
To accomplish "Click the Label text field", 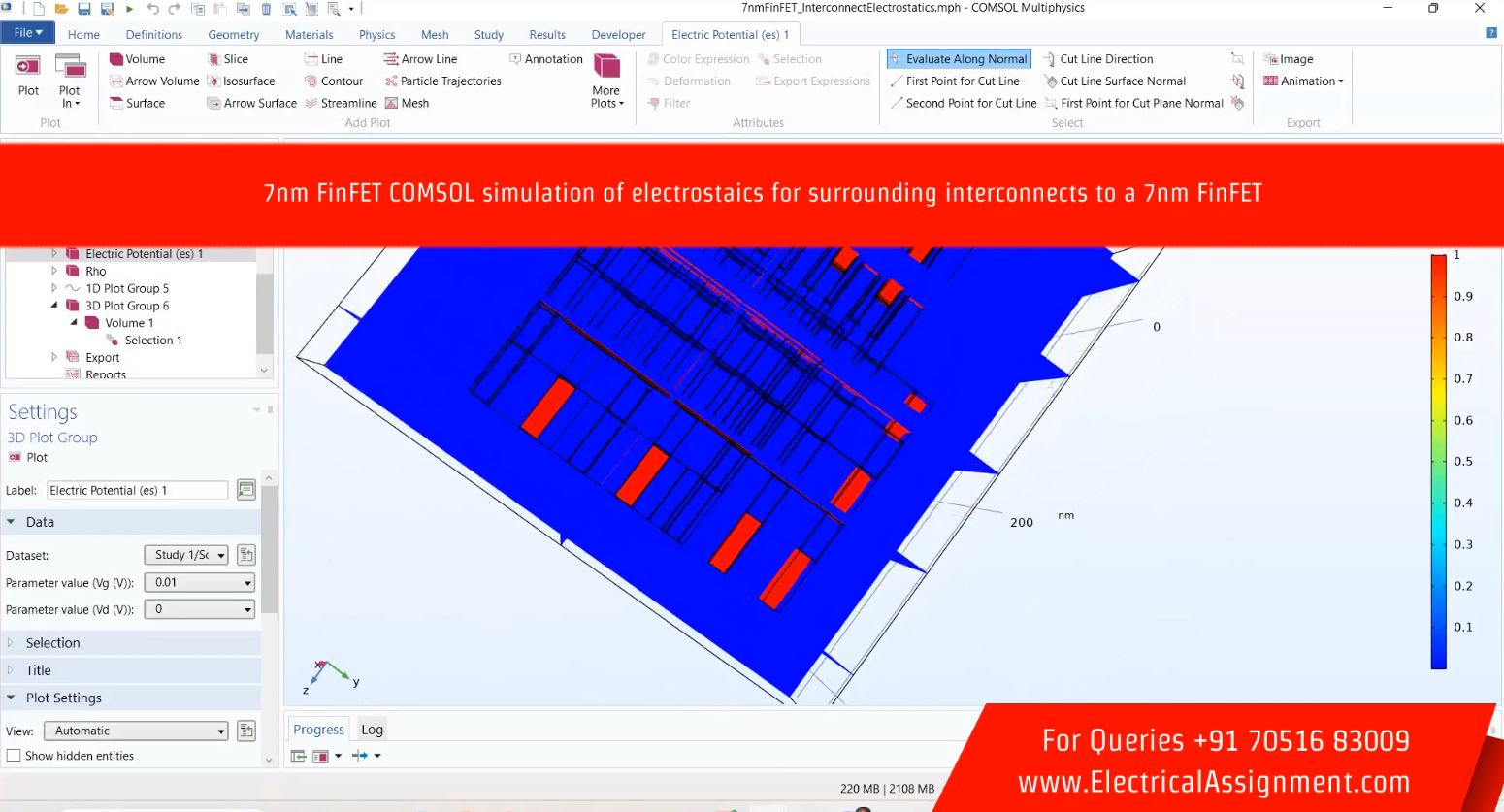I will (x=137, y=491).
